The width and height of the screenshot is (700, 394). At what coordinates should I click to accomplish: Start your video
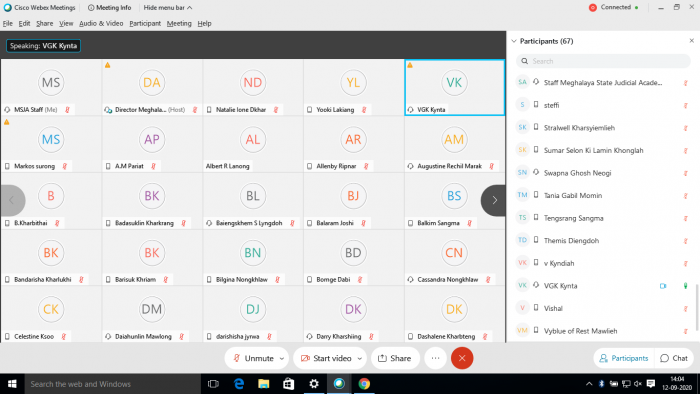coord(326,358)
